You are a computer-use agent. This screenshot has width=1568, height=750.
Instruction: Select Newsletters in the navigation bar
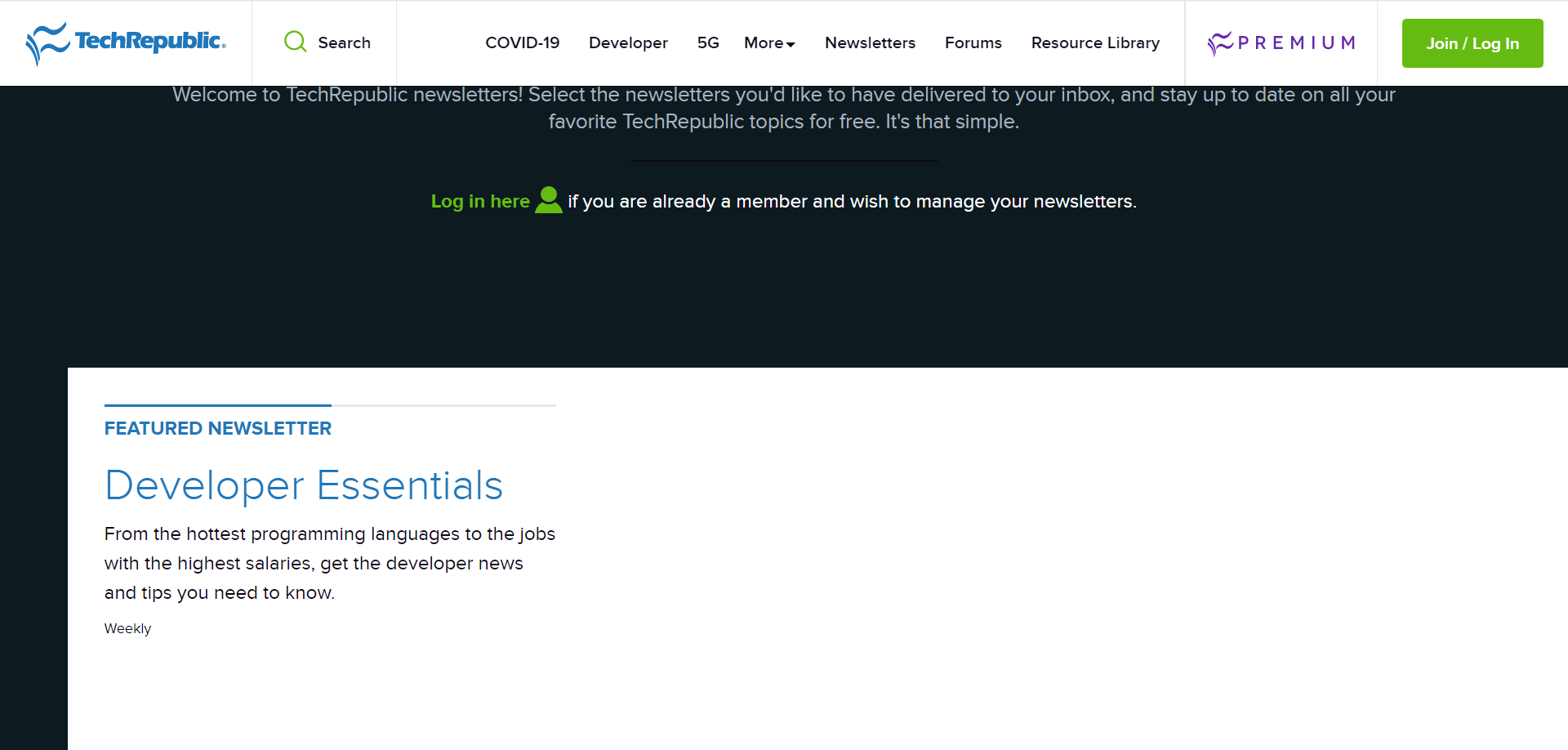tap(870, 42)
